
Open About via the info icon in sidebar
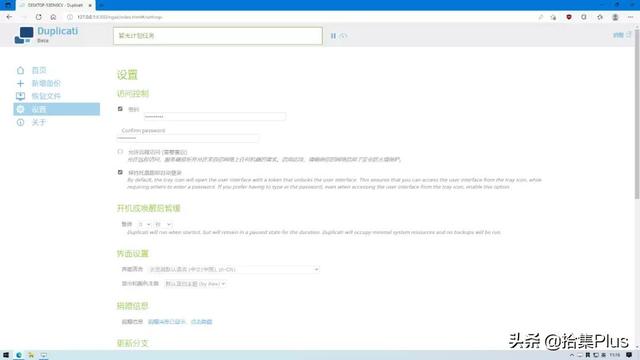pos(20,122)
